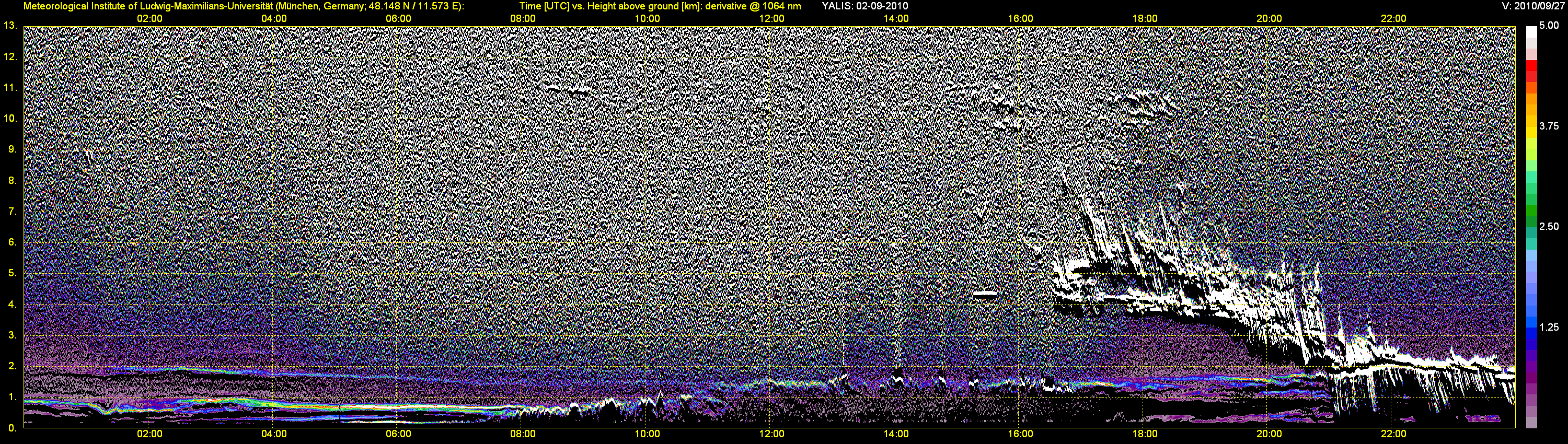Click the 04:00 tick label on the lower time axis
The height and width of the screenshot is (444, 1568).
(x=274, y=434)
